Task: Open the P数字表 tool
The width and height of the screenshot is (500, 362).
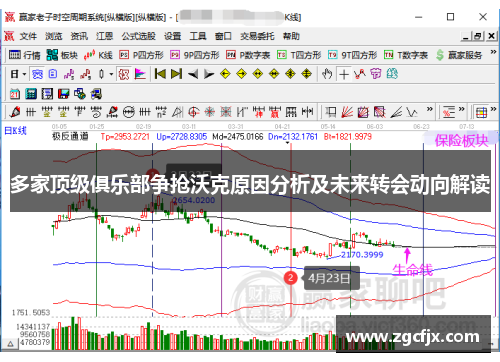Action: pos(248,55)
